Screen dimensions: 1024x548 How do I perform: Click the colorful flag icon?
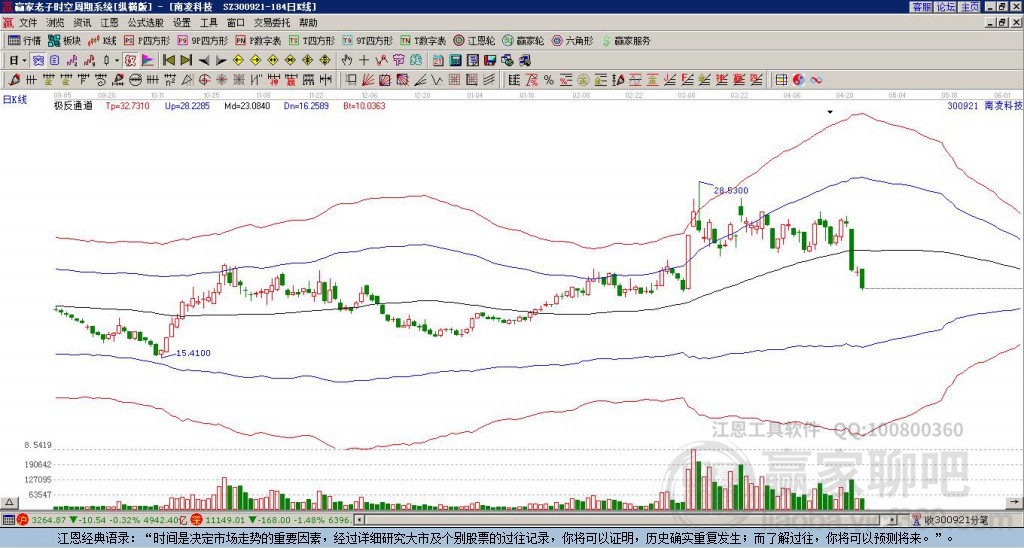point(148,60)
